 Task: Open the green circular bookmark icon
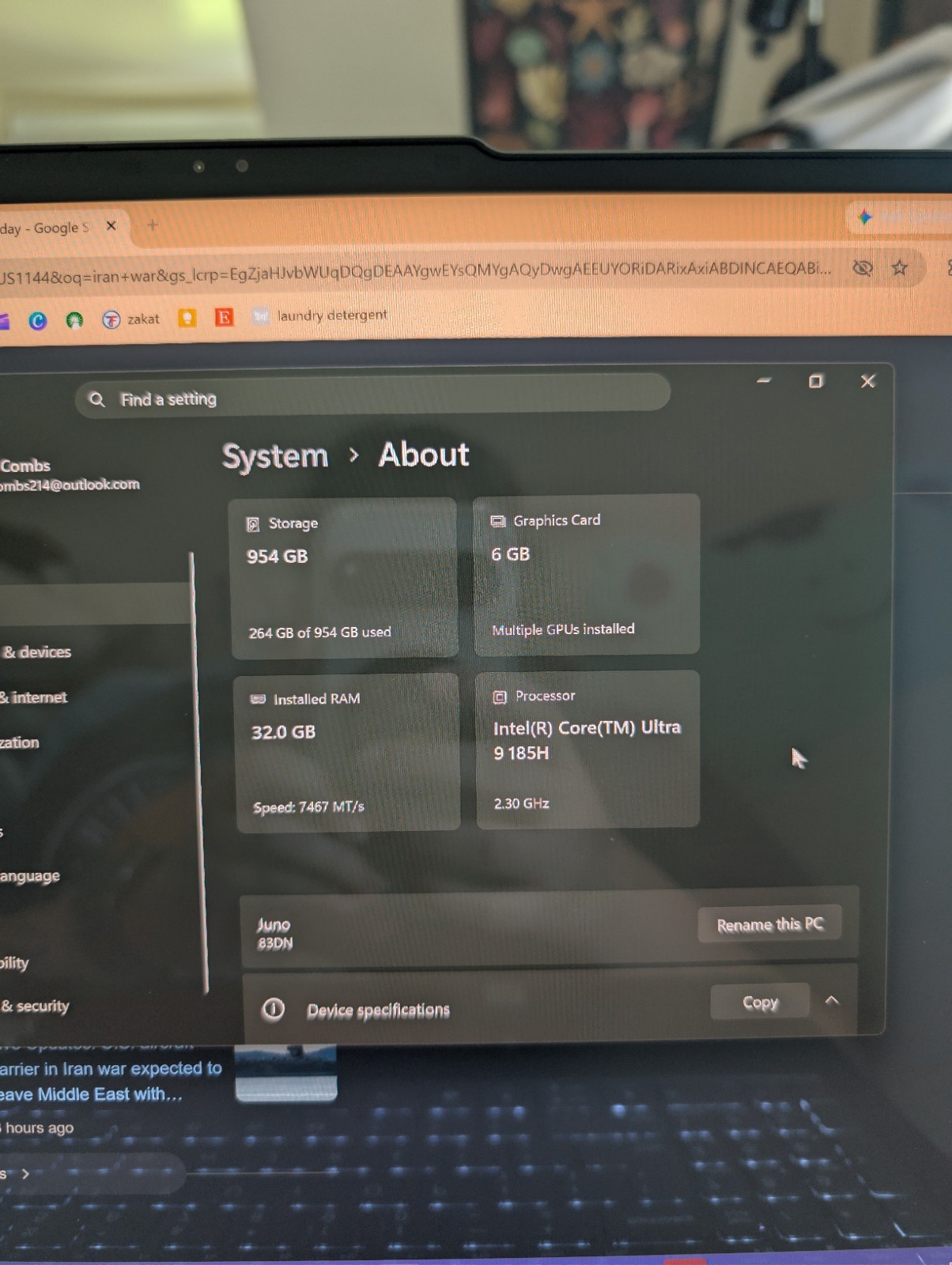tap(74, 319)
